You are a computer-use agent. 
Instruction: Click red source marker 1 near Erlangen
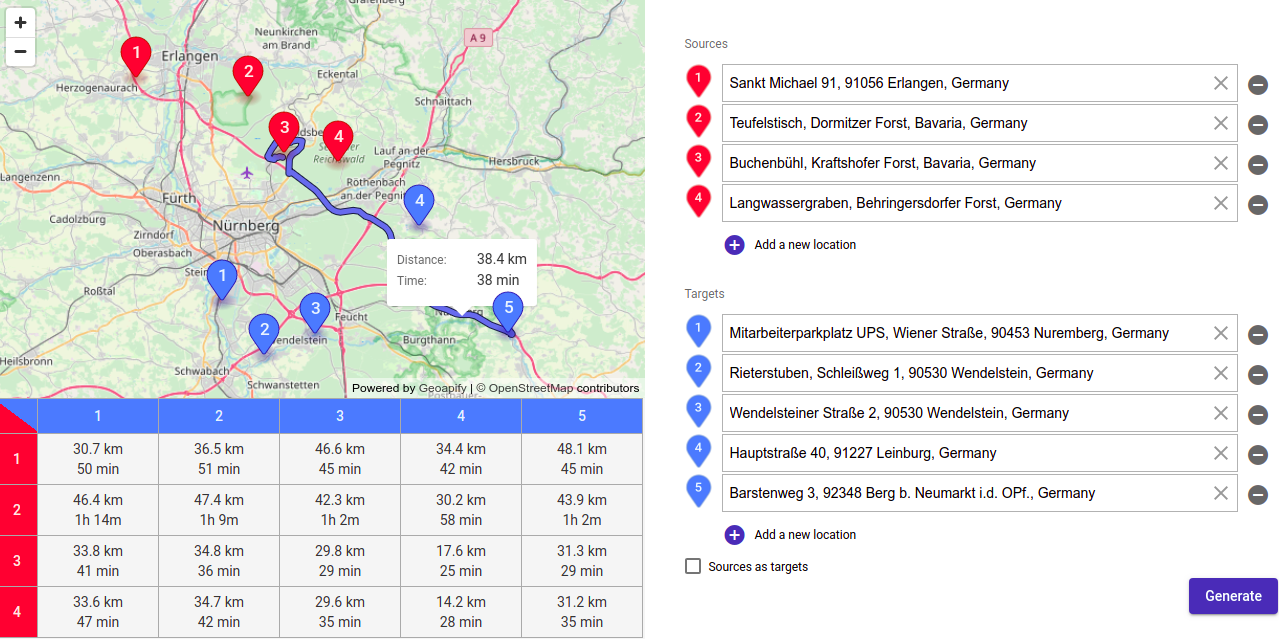coord(135,54)
